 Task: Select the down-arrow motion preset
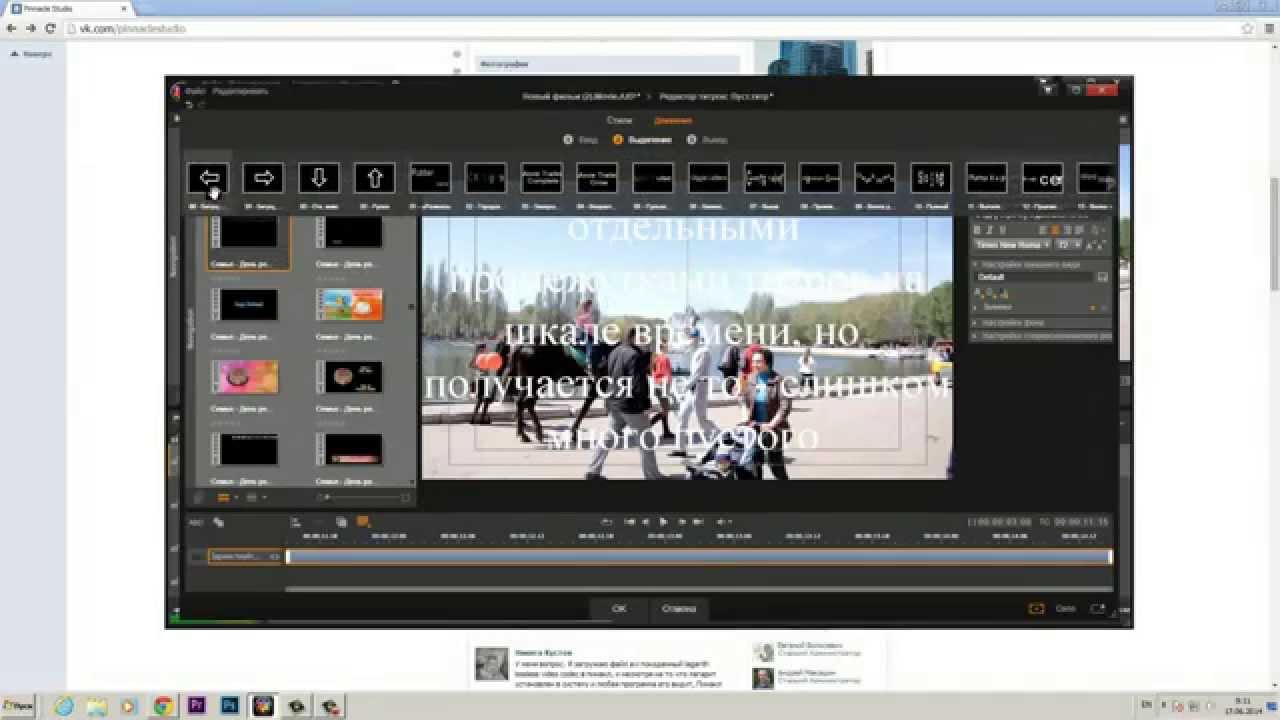click(x=319, y=178)
